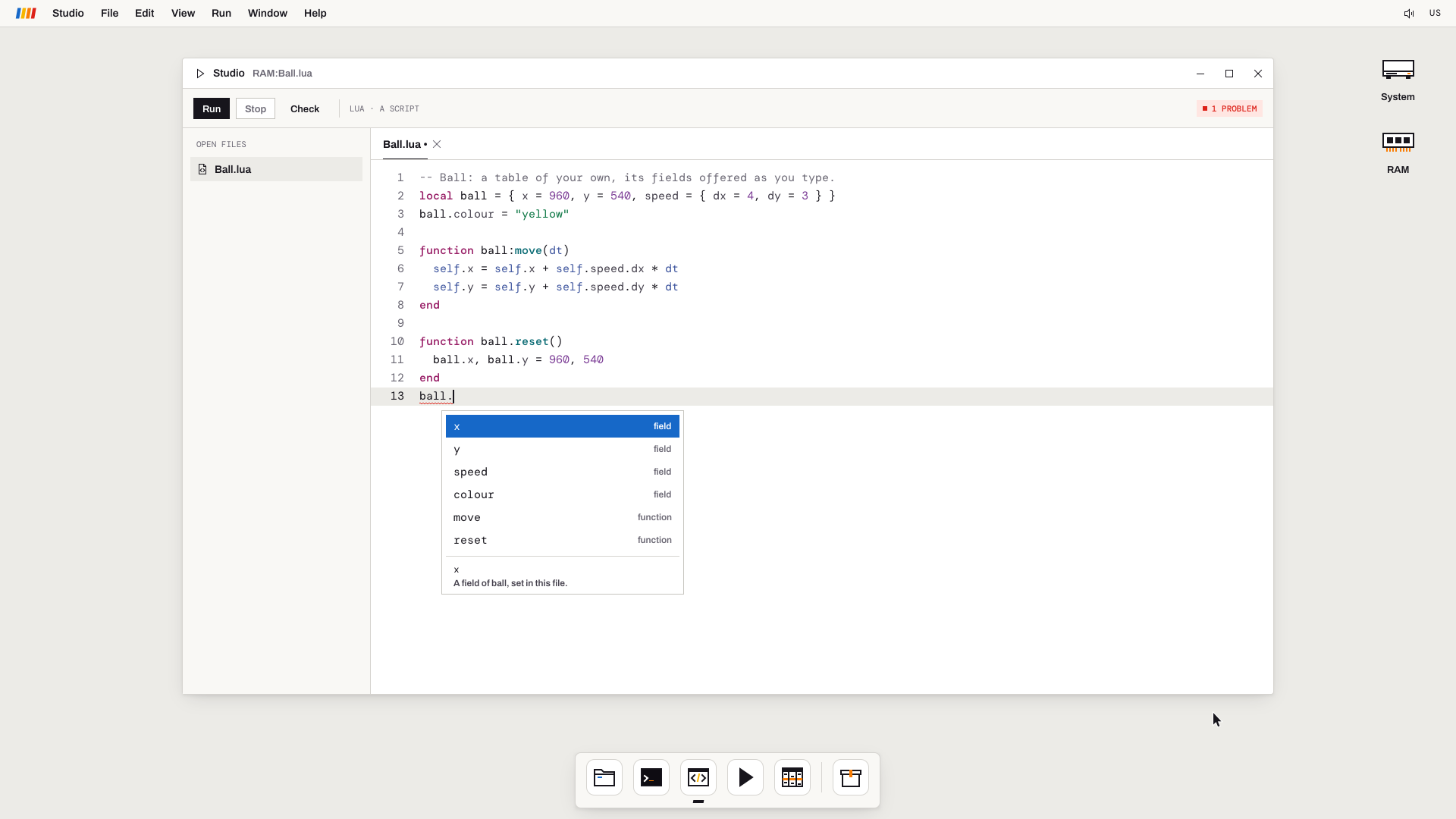This screenshot has width=1456, height=819.
Task: Open the archive box dock icon
Action: [851, 777]
